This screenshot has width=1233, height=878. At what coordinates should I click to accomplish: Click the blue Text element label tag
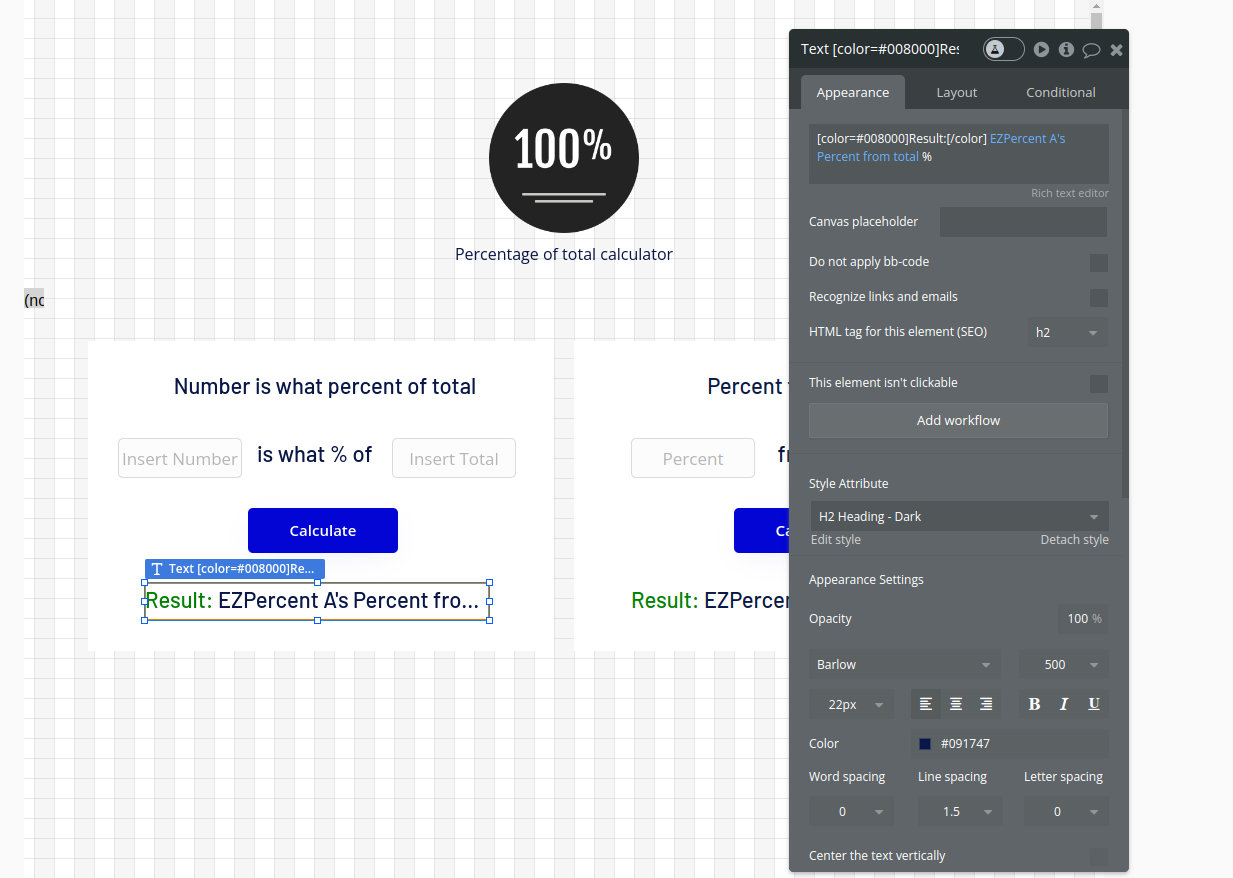click(235, 569)
